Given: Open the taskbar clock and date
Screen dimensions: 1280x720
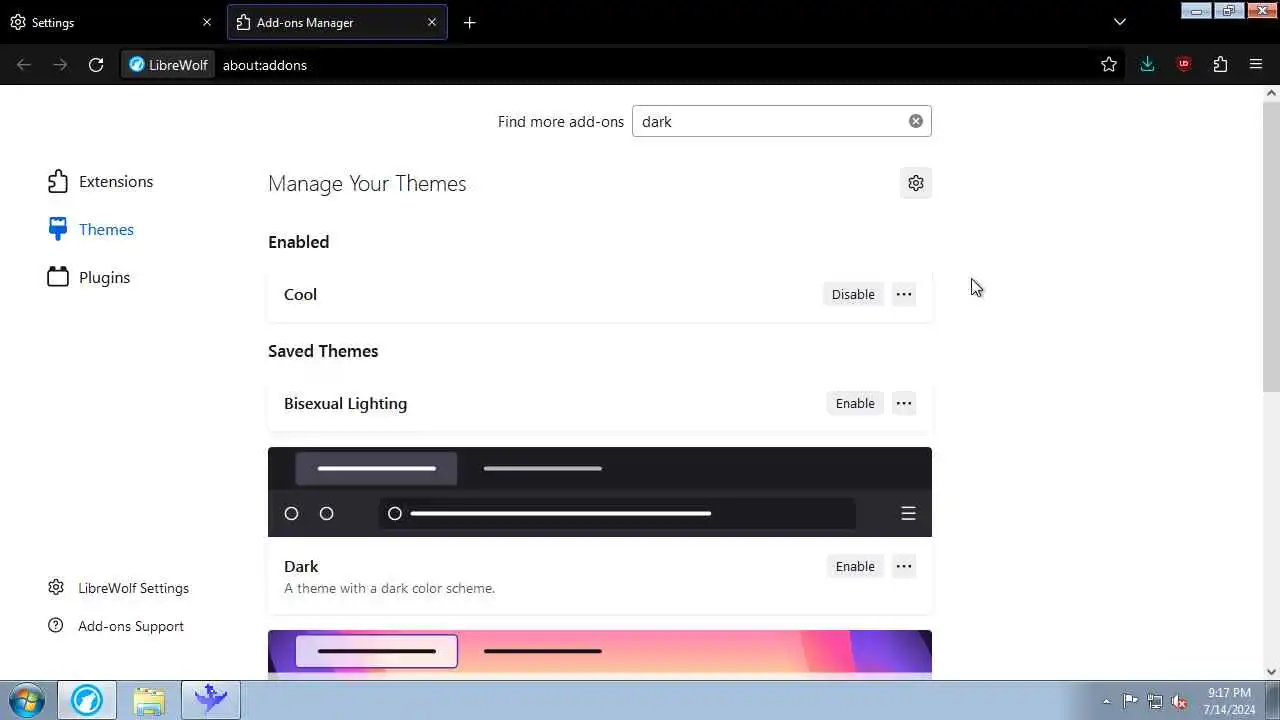Looking at the screenshot, I should (x=1229, y=701).
